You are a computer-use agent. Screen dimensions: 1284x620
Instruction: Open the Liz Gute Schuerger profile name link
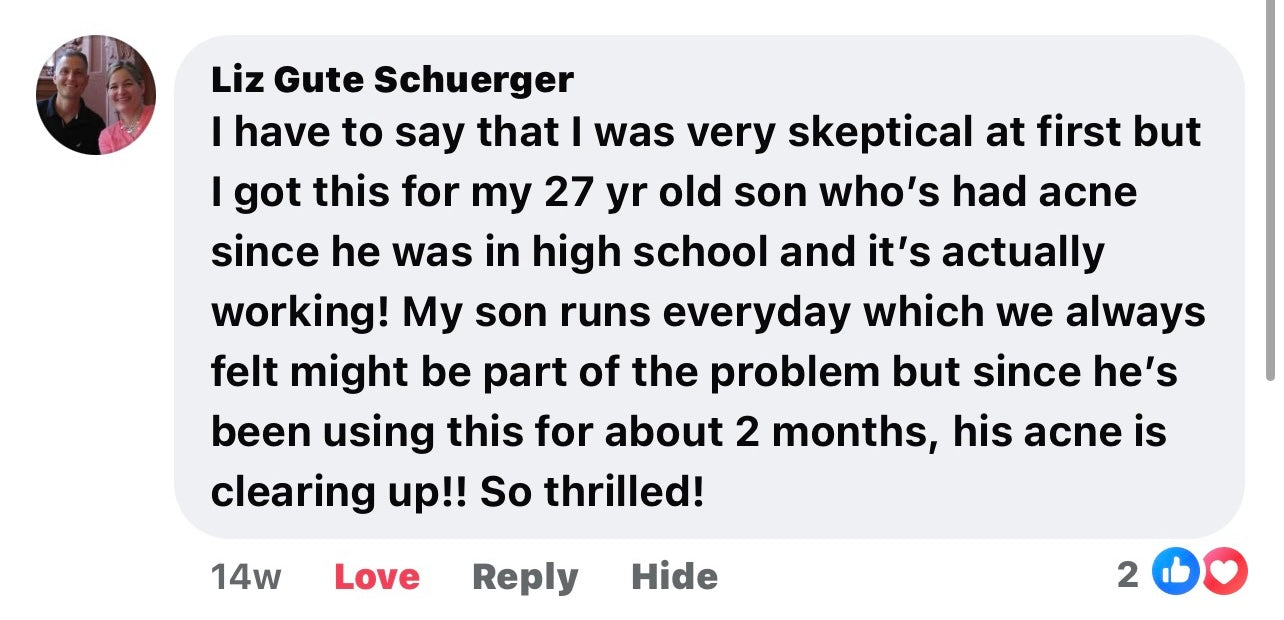click(x=392, y=79)
